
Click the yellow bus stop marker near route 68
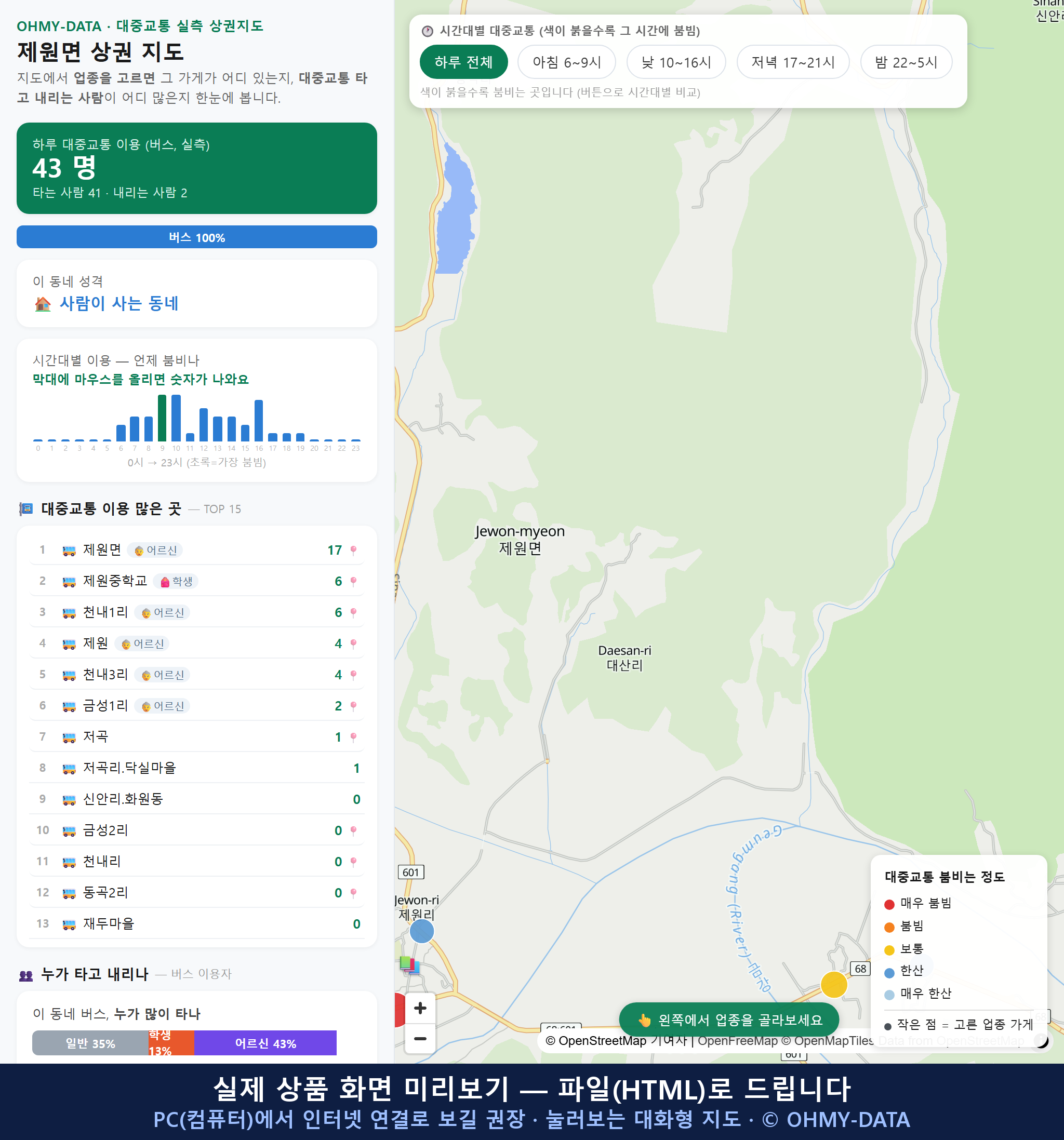click(x=833, y=985)
